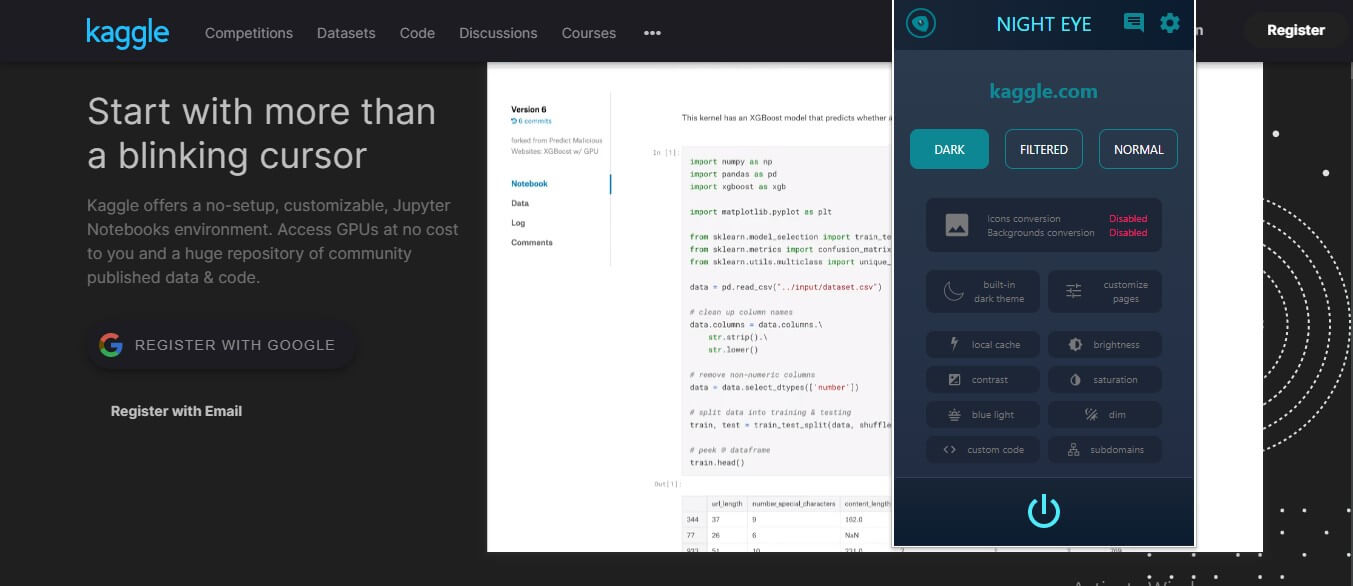This screenshot has height=586, width=1353.
Task: Open the contrast adjustment option
Action: point(983,380)
